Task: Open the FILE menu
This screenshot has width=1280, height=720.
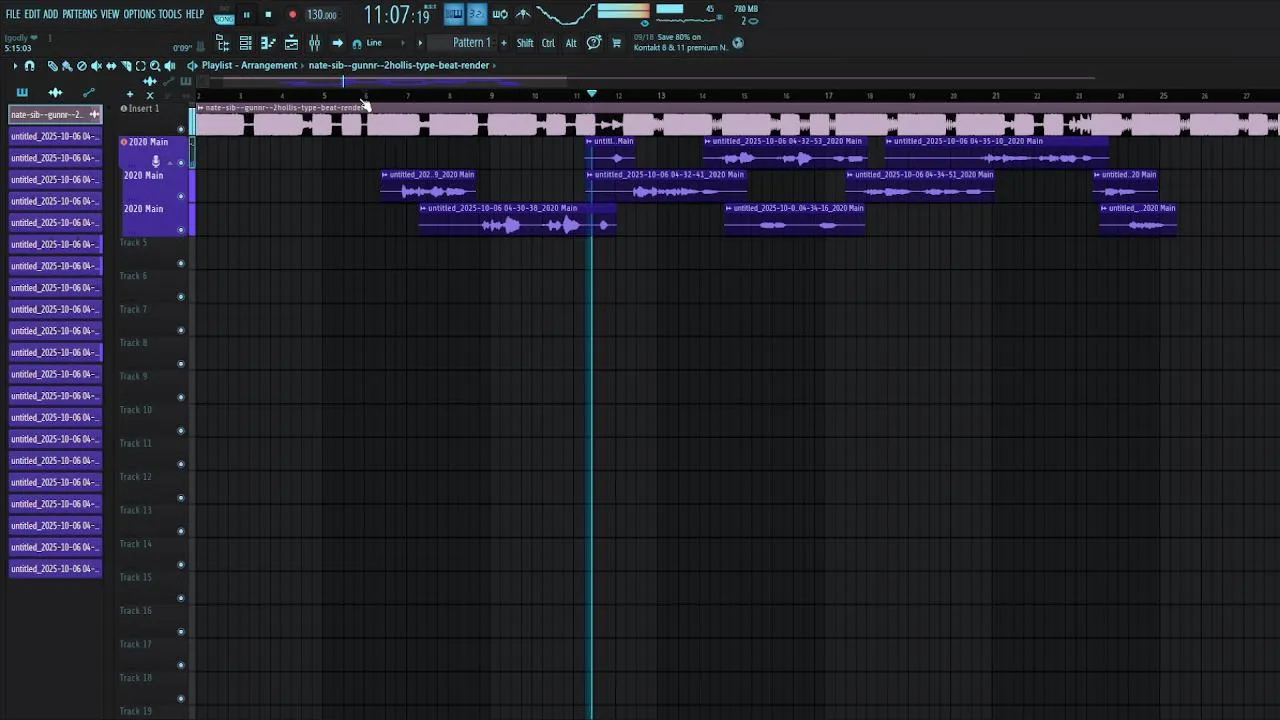Action: (x=13, y=14)
